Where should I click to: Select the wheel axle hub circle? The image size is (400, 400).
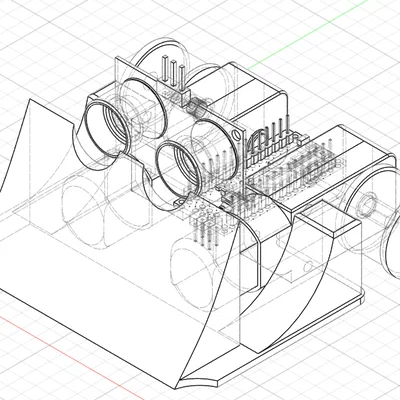[367, 205]
